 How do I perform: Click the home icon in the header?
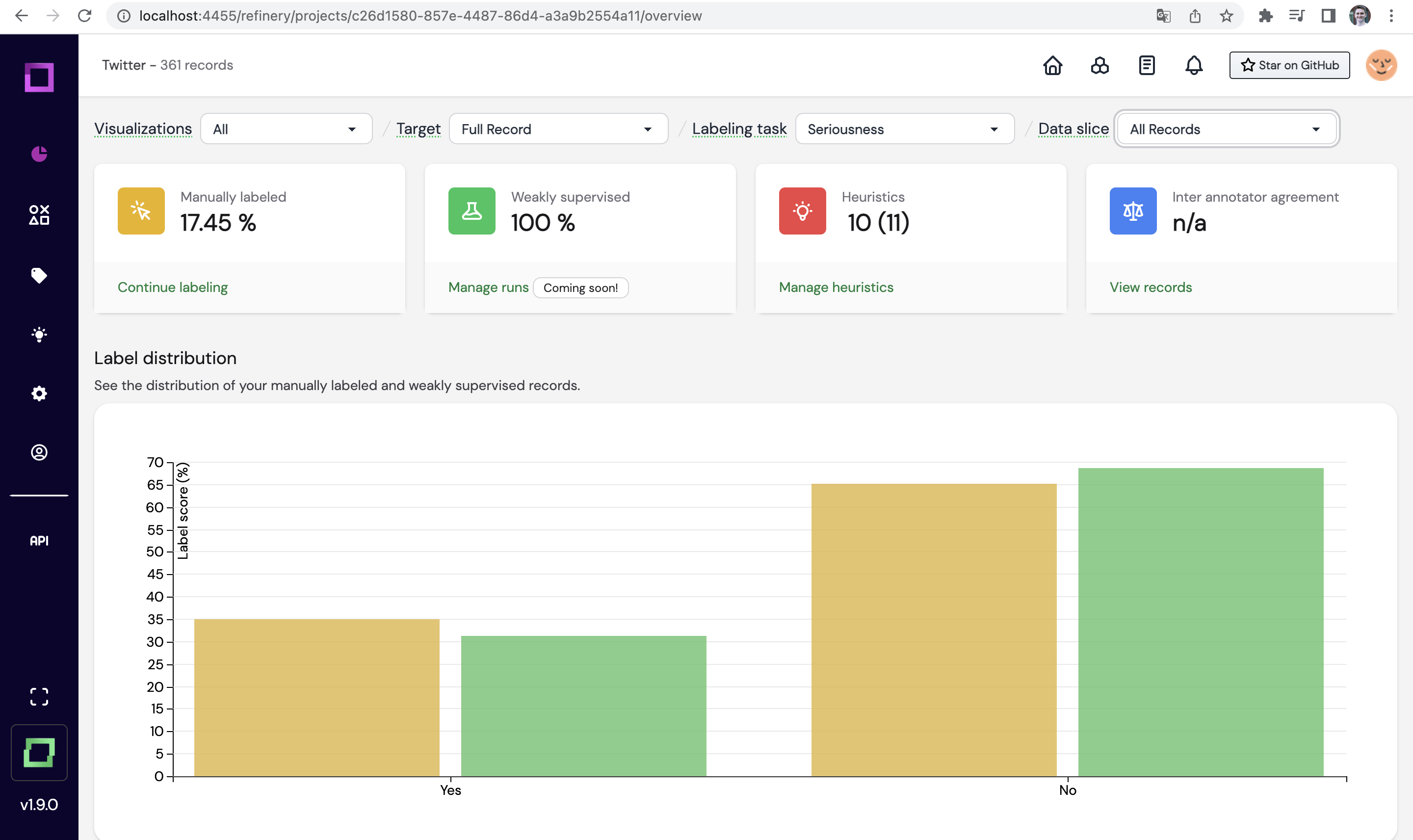tap(1052, 65)
